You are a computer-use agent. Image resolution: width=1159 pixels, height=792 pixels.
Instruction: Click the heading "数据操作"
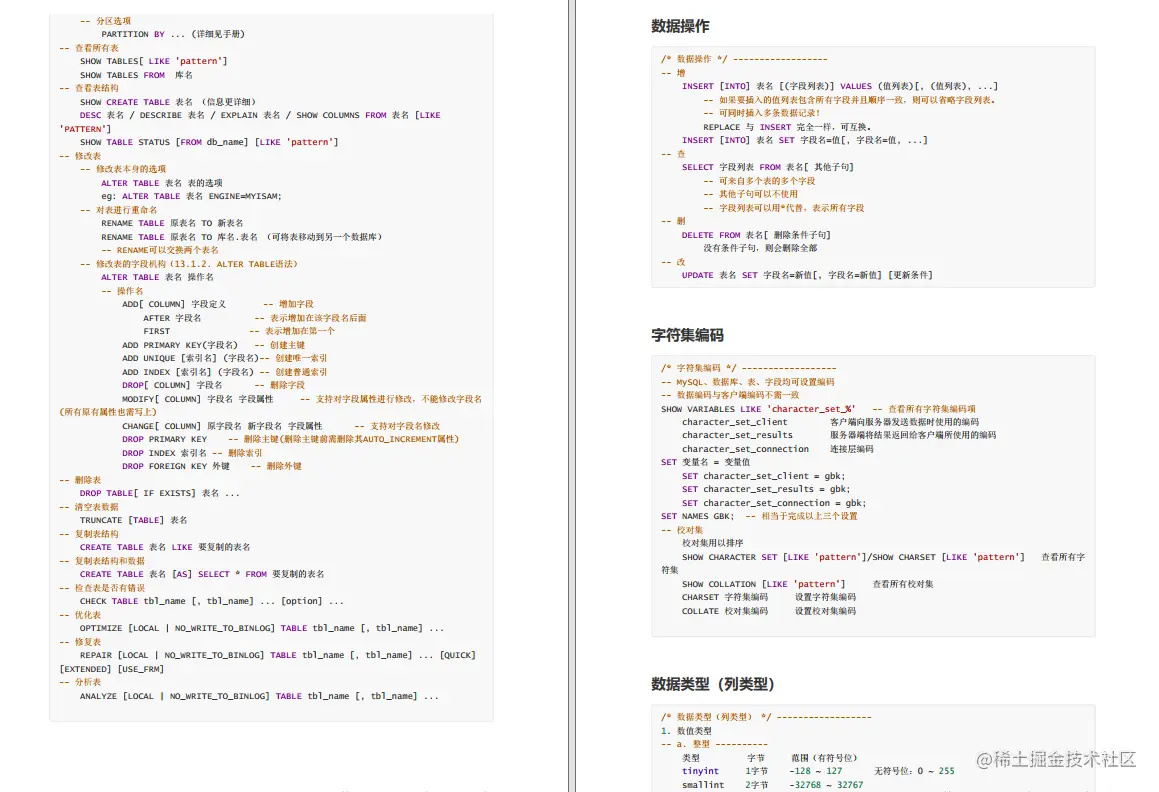[x=680, y=27]
